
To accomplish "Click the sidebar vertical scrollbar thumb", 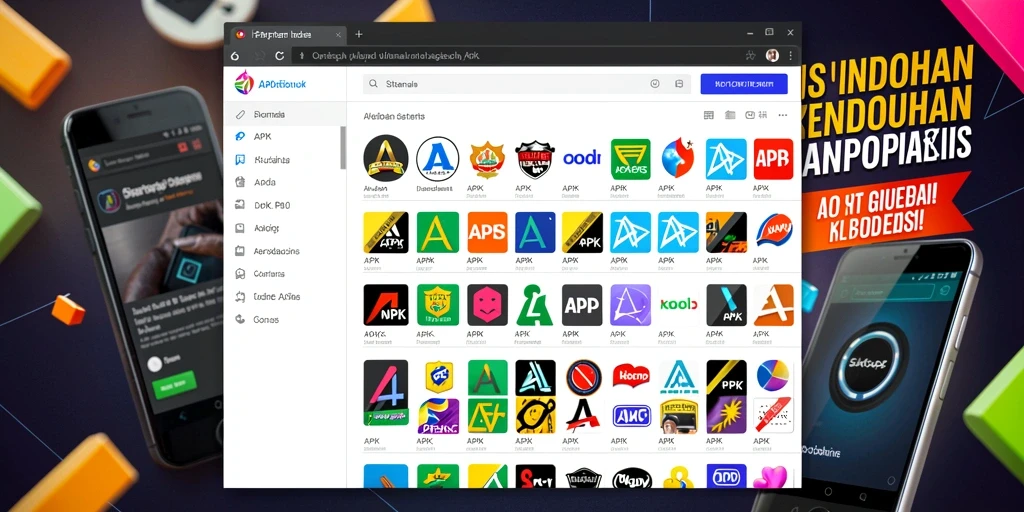I will pos(344,148).
